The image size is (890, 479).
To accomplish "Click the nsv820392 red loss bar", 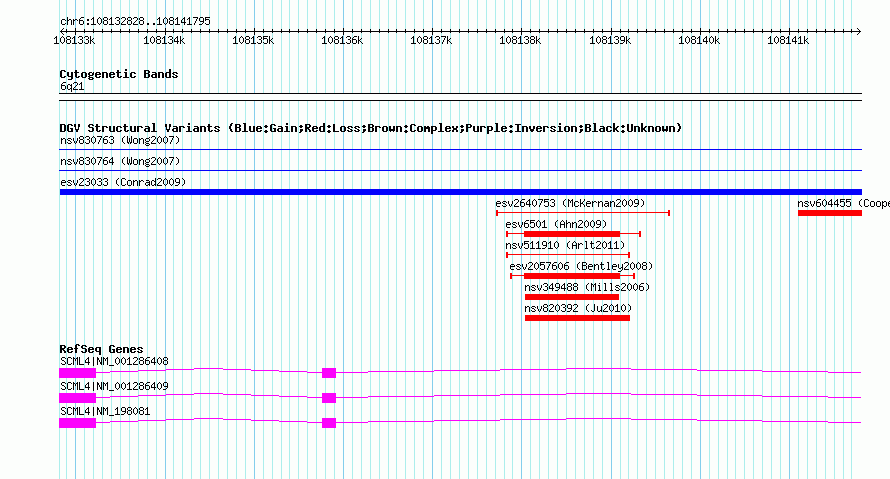I will point(577,318).
